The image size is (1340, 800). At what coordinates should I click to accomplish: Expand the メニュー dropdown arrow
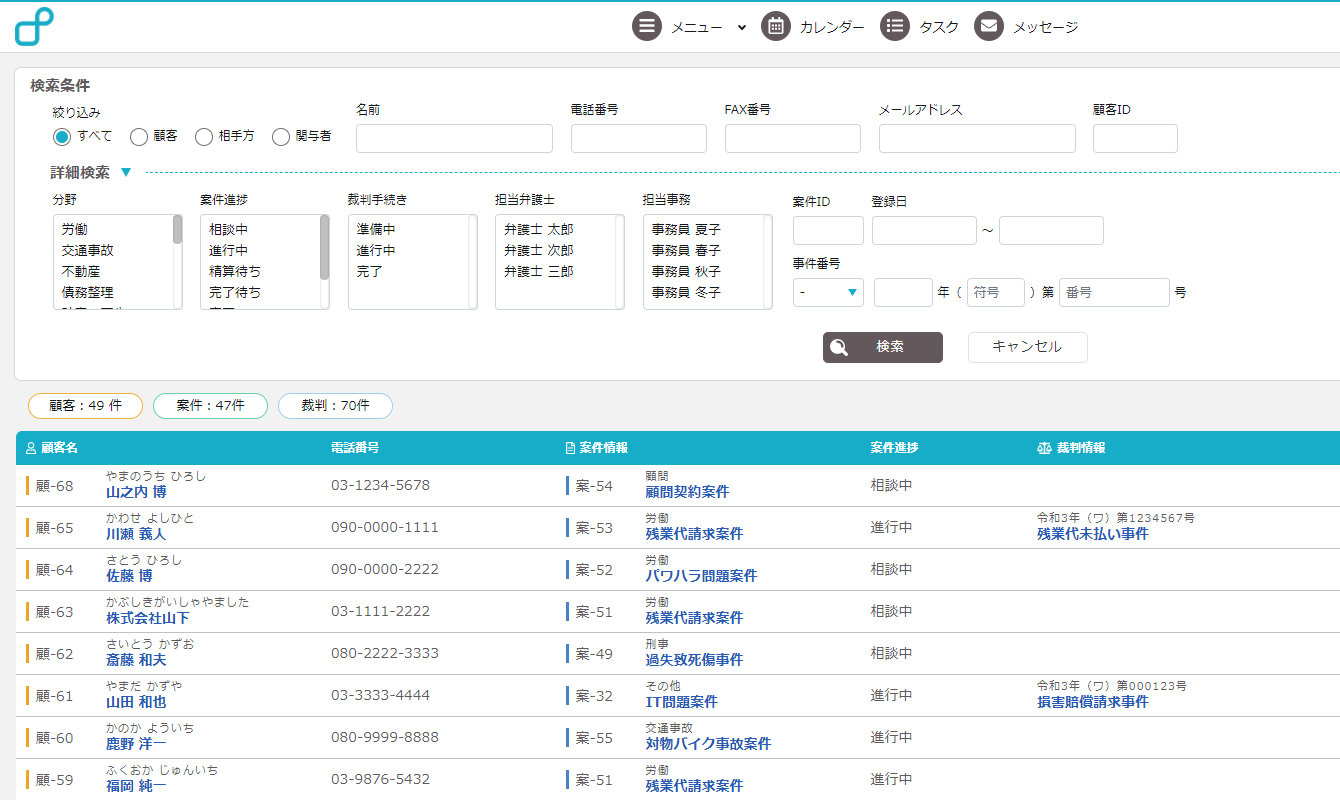pos(742,28)
